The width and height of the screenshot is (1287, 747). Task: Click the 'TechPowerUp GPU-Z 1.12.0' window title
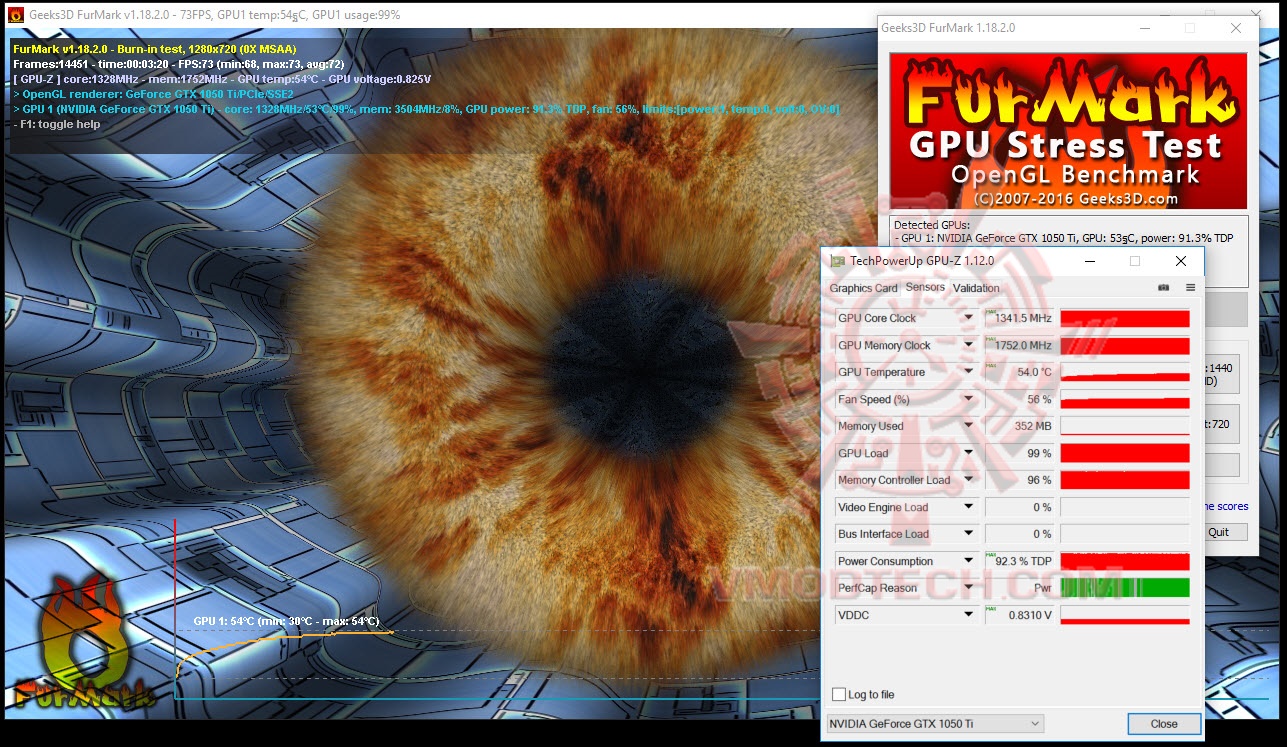point(922,261)
